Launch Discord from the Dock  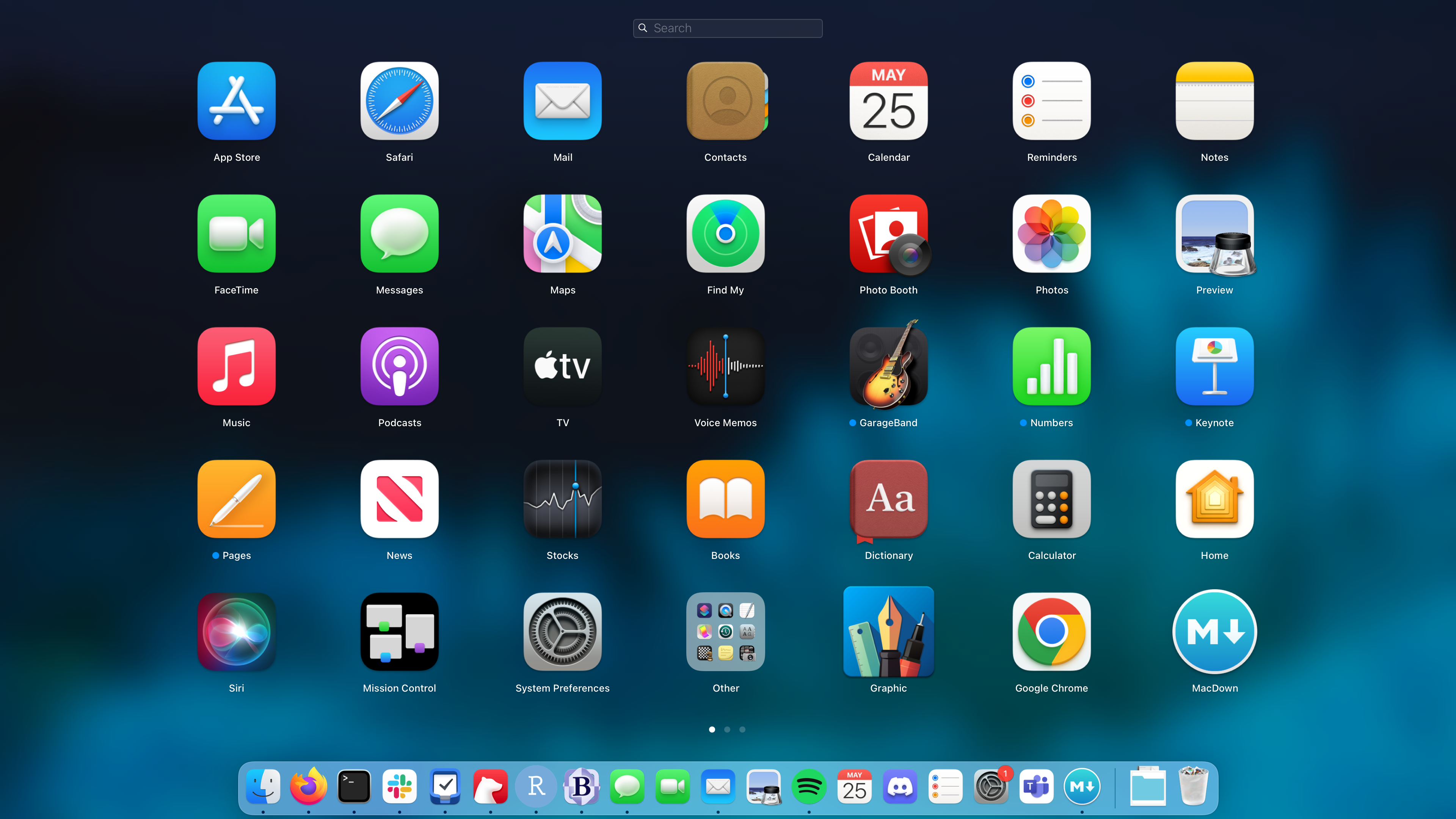click(900, 786)
